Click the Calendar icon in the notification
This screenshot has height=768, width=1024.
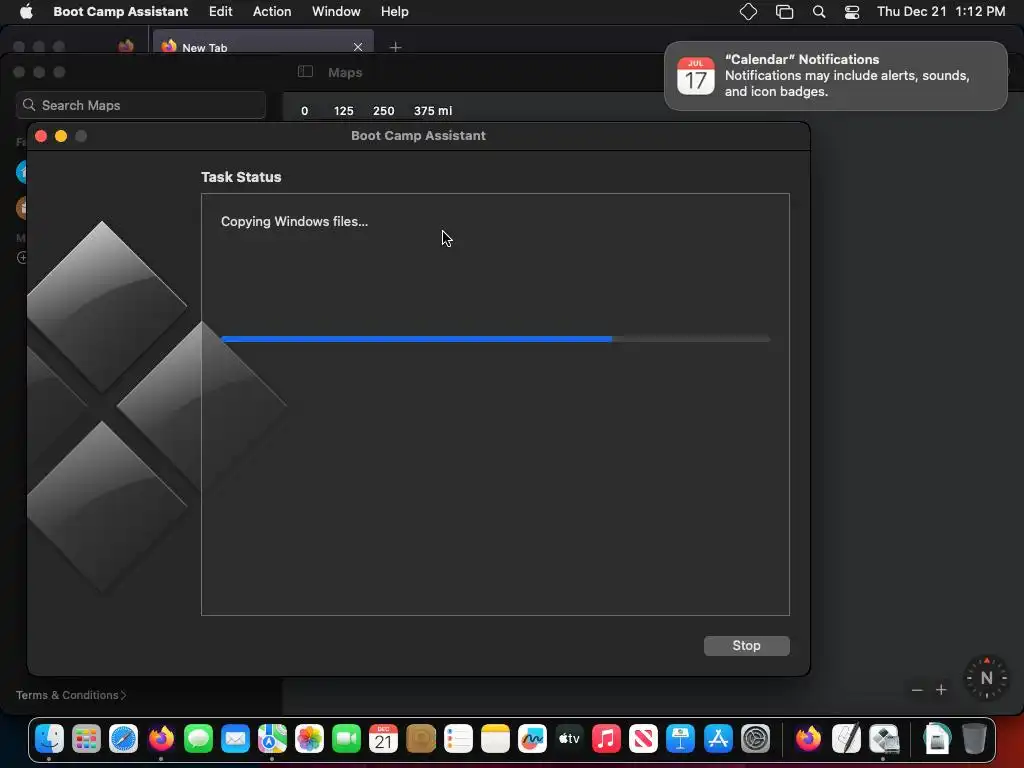point(696,76)
